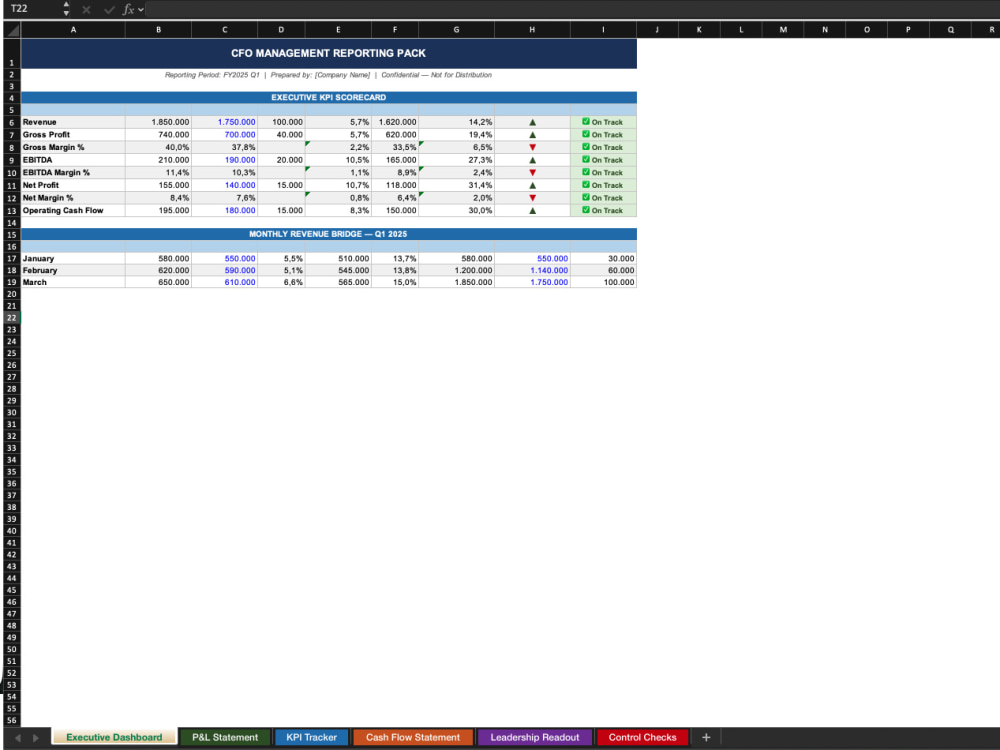Click the red down triangle in the EBITDA Margin % row
Screen dimensions: 1000x750
coord(533,173)
